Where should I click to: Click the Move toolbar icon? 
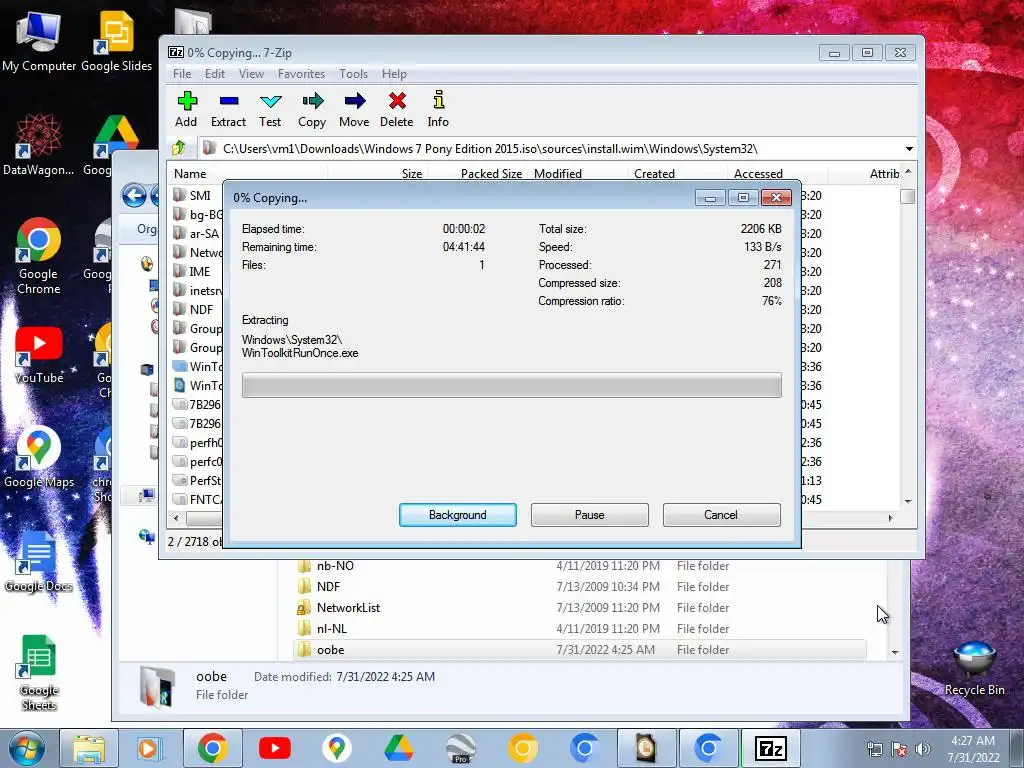click(x=354, y=108)
